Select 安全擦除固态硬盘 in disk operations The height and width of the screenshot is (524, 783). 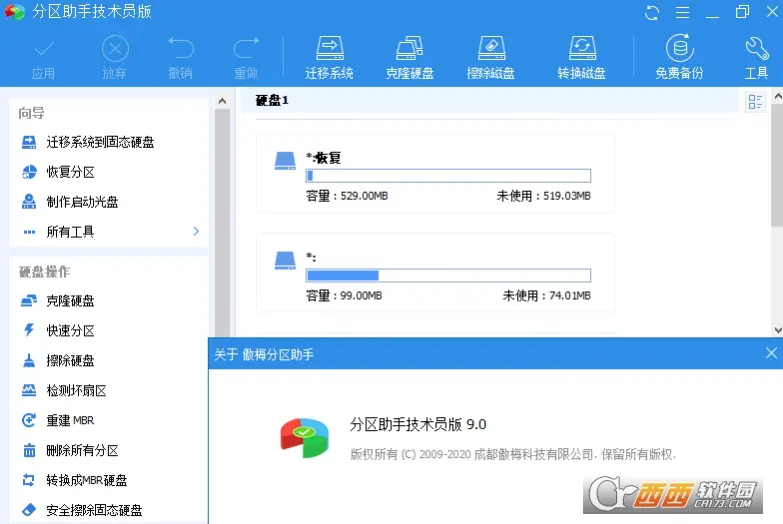click(94, 511)
